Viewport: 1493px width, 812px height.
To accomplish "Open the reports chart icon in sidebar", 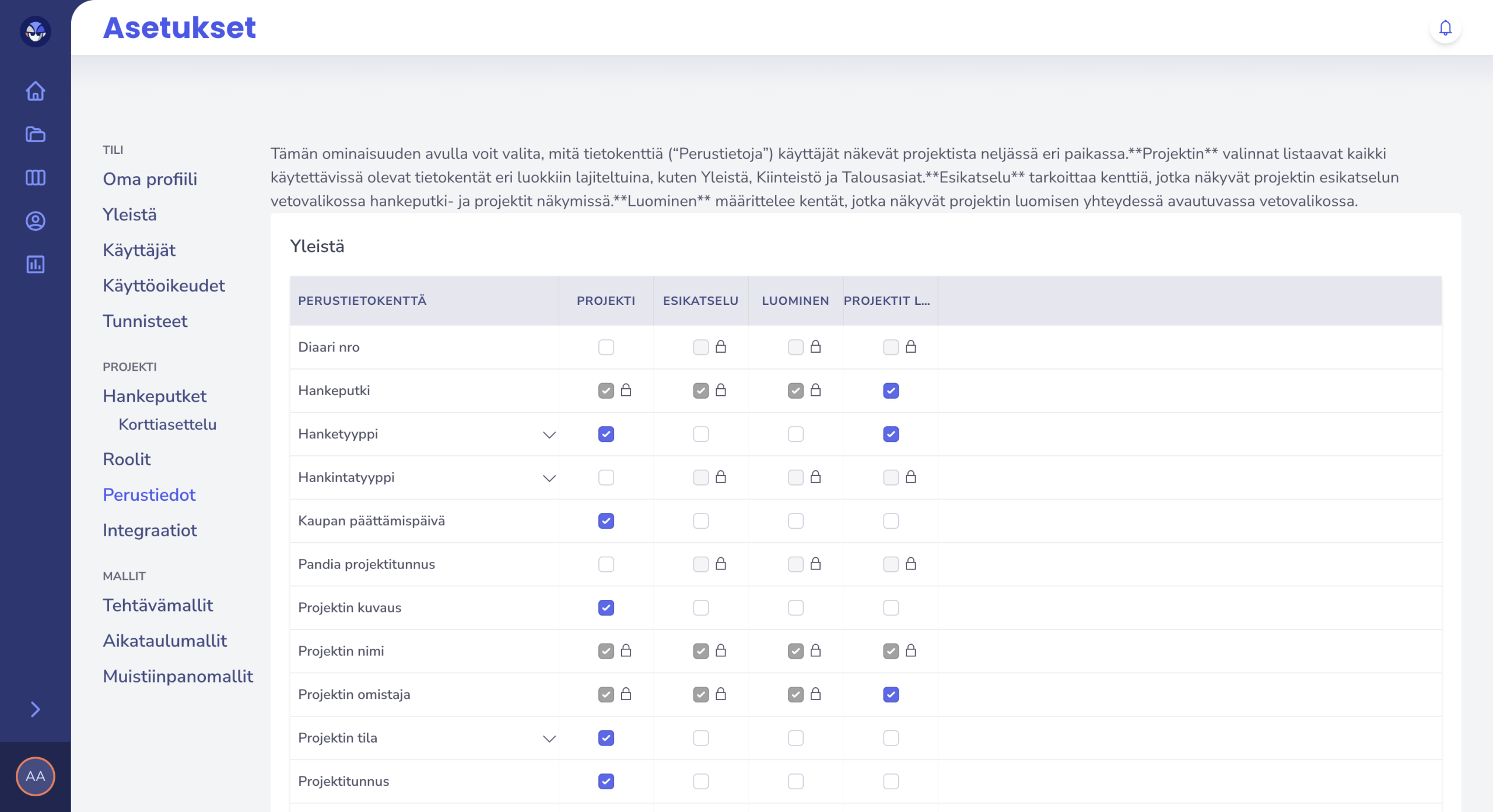I will tap(35, 265).
